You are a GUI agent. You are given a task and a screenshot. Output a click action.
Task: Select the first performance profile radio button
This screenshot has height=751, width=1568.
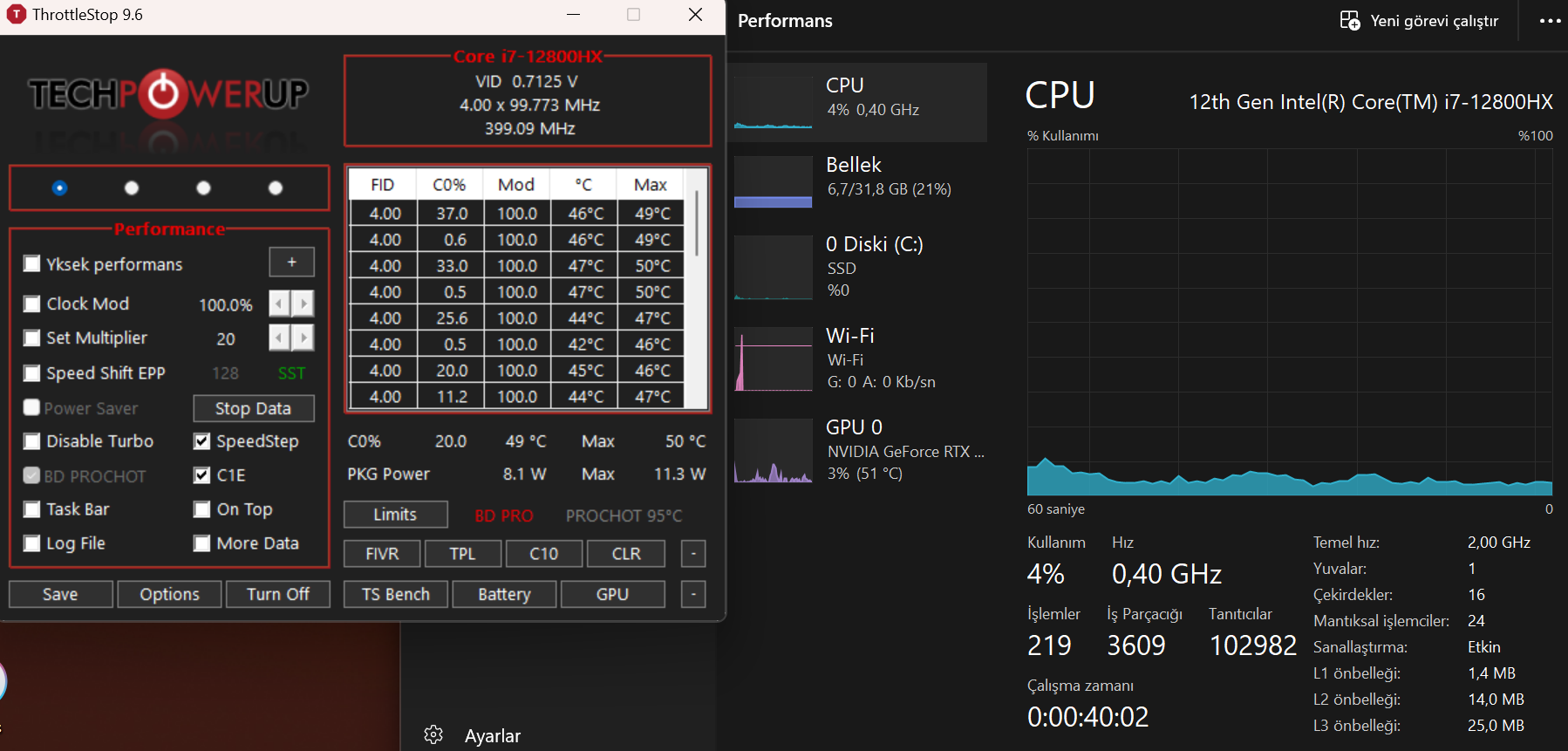(x=59, y=188)
